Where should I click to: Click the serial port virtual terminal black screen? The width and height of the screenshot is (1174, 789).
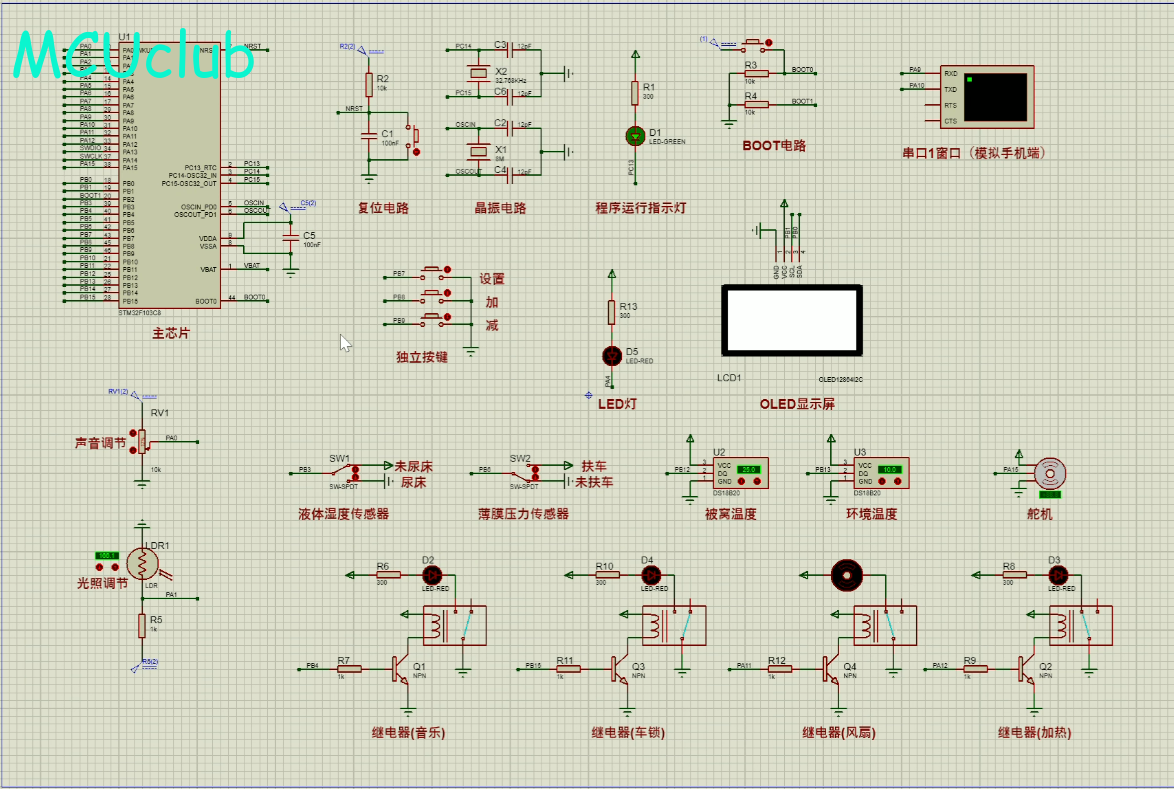tap(996, 97)
